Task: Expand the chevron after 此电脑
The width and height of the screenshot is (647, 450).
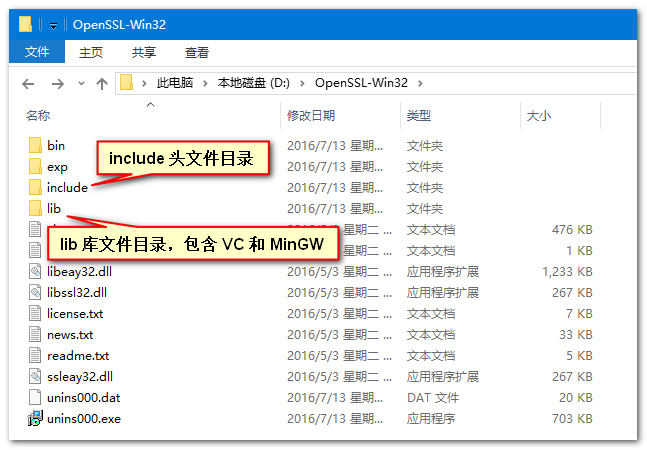Action: tap(205, 83)
